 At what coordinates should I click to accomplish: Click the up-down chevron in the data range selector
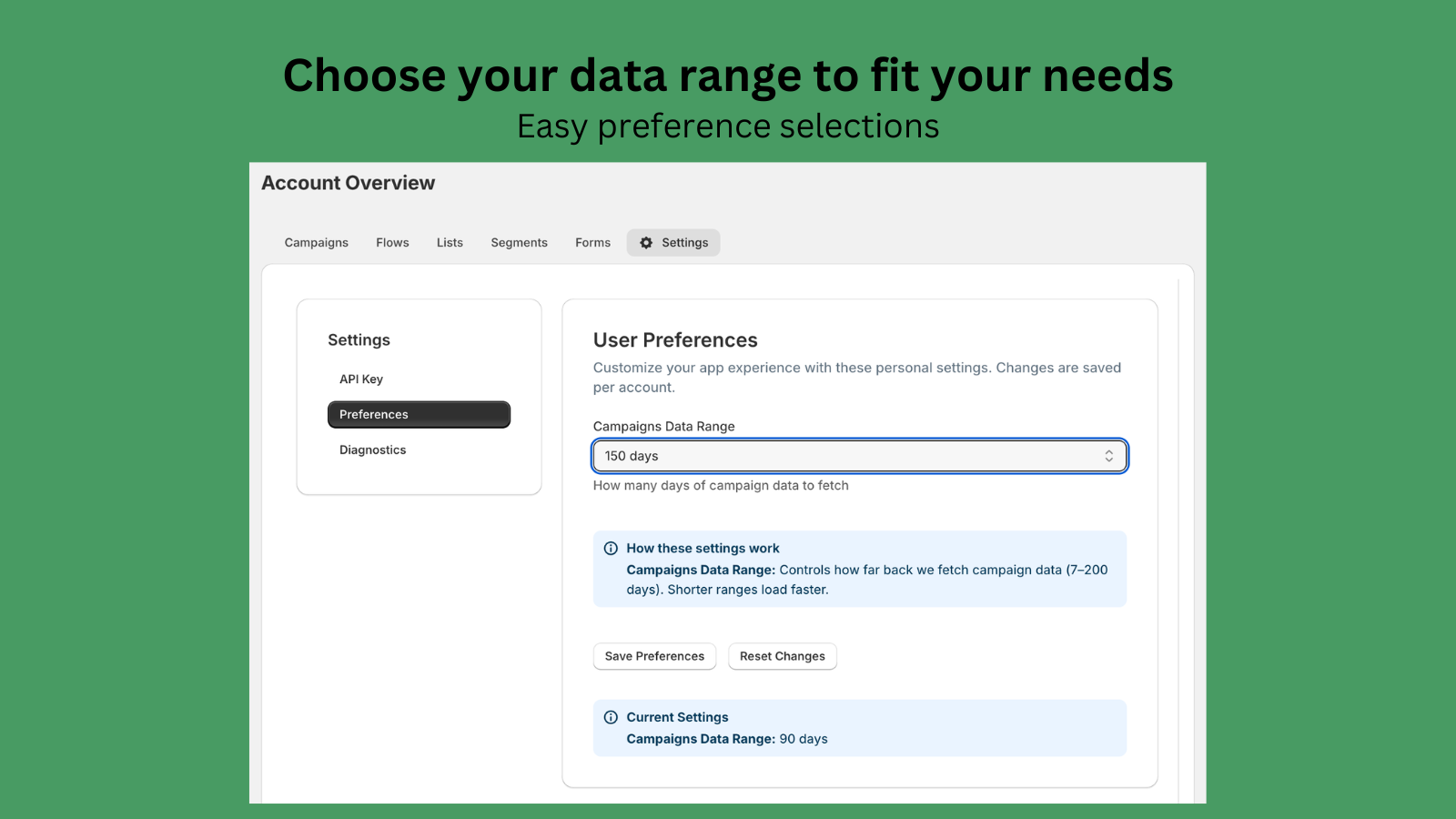[x=1109, y=455]
